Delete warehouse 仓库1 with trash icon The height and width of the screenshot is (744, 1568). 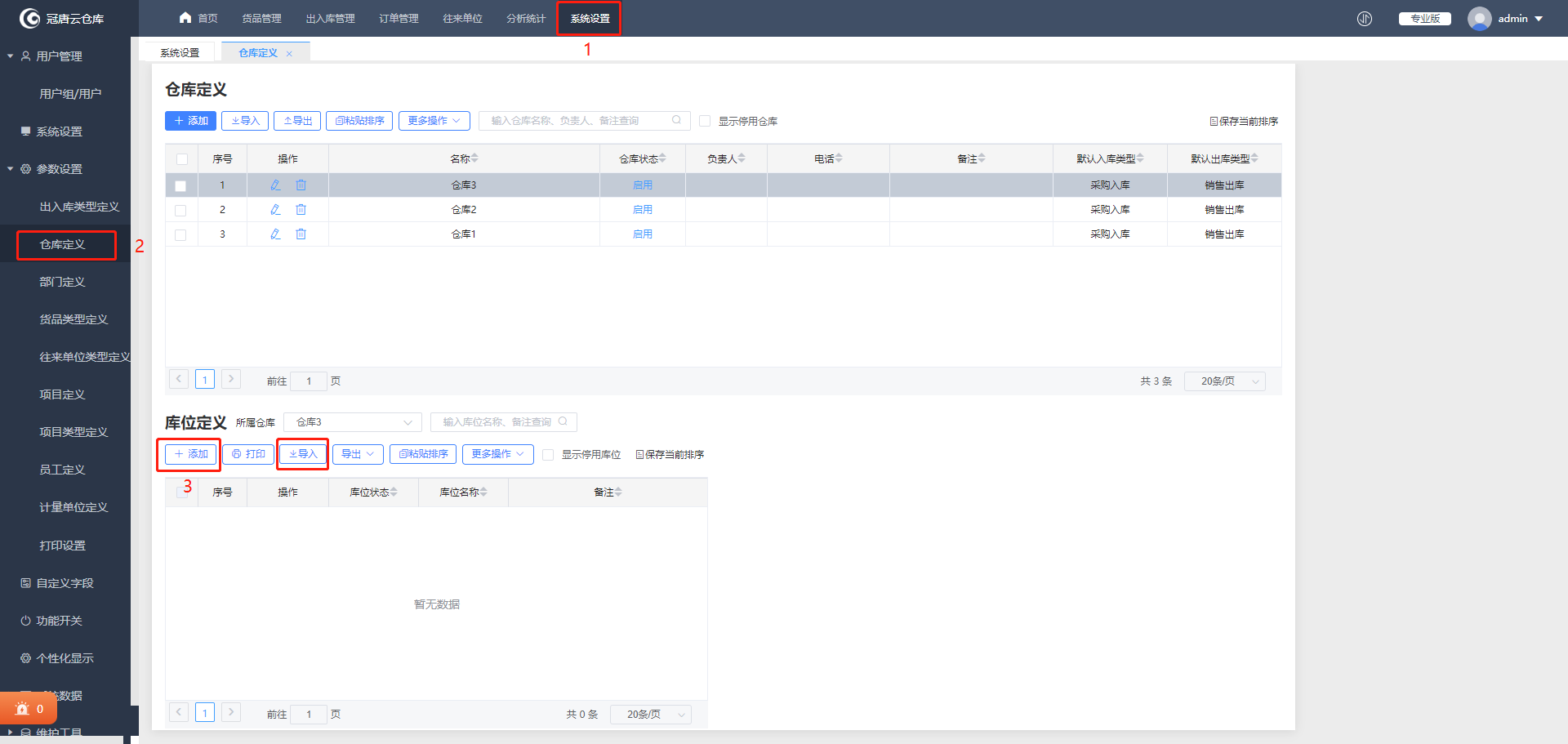pos(301,234)
